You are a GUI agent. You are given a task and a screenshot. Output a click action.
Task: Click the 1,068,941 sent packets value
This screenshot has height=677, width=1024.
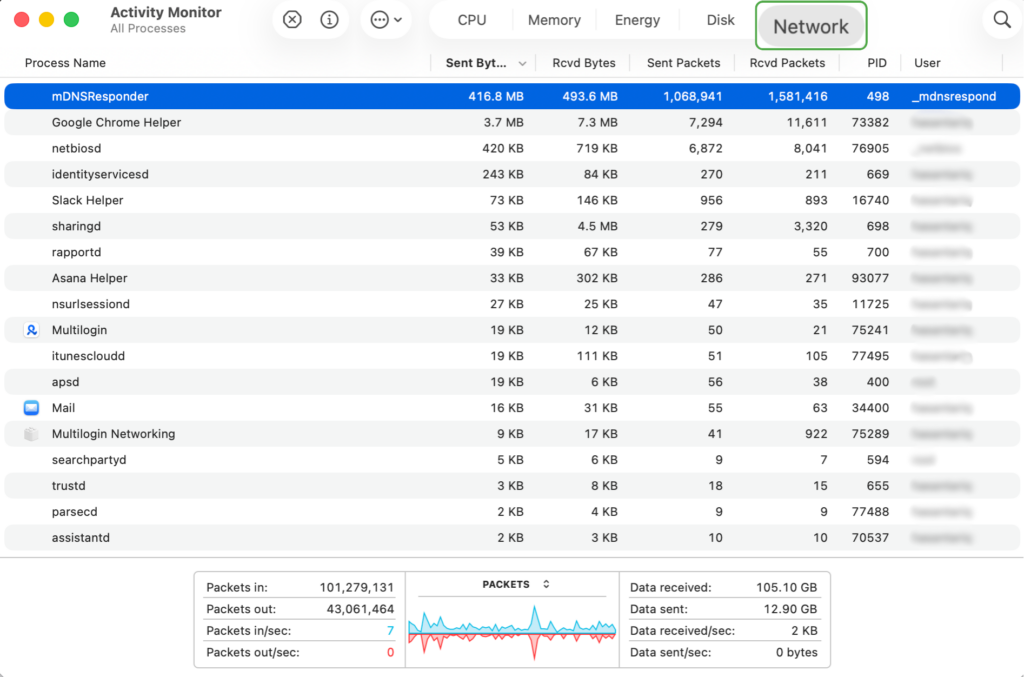[692, 97]
